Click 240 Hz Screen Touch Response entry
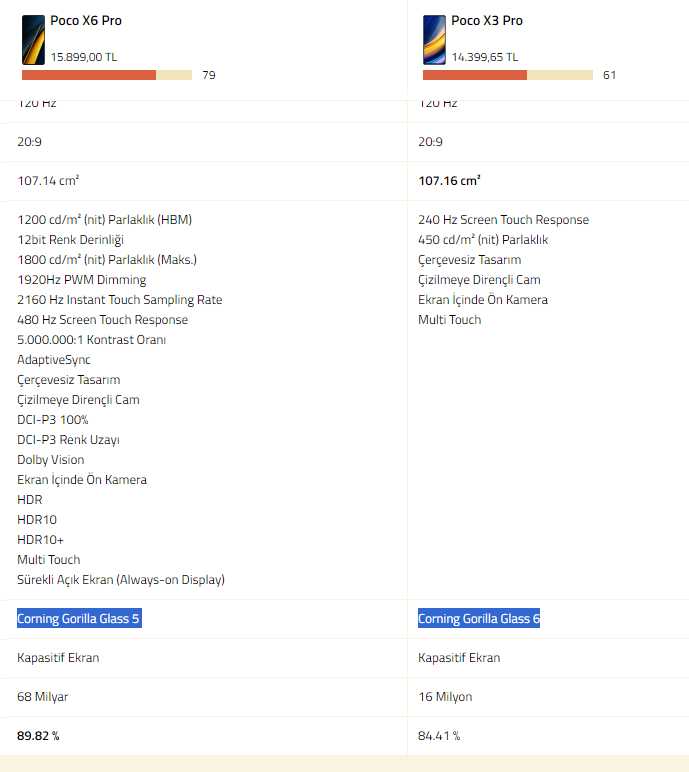The image size is (689, 772). click(x=503, y=220)
